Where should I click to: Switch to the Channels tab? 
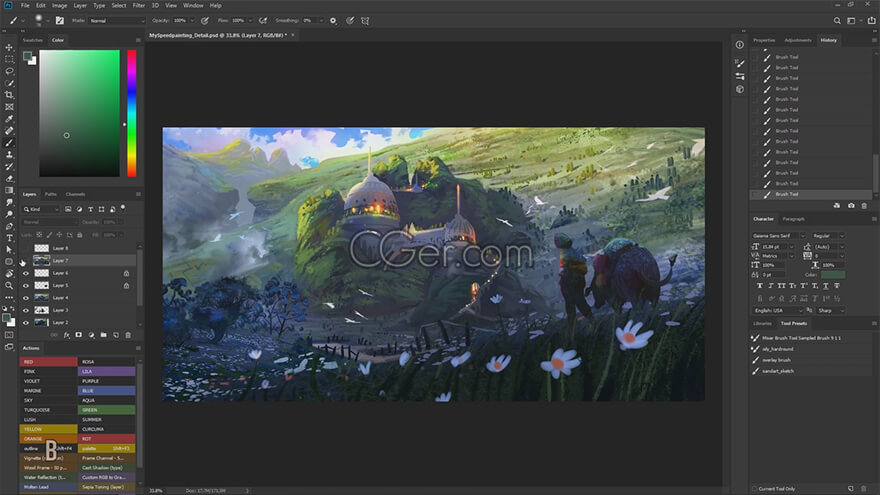(75, 194)
